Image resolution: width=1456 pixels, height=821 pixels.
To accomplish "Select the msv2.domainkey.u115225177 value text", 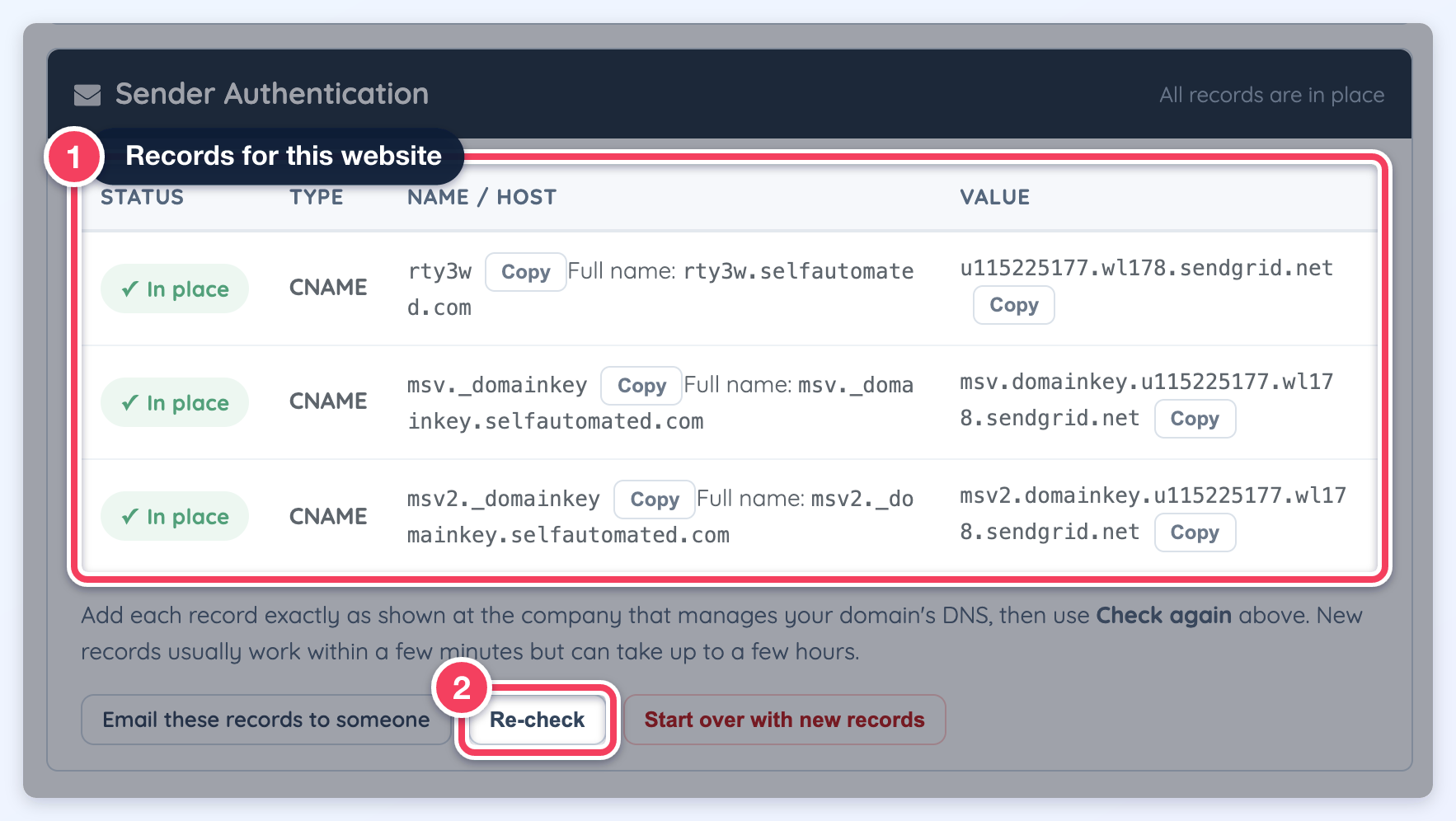I will point(1153,514).
